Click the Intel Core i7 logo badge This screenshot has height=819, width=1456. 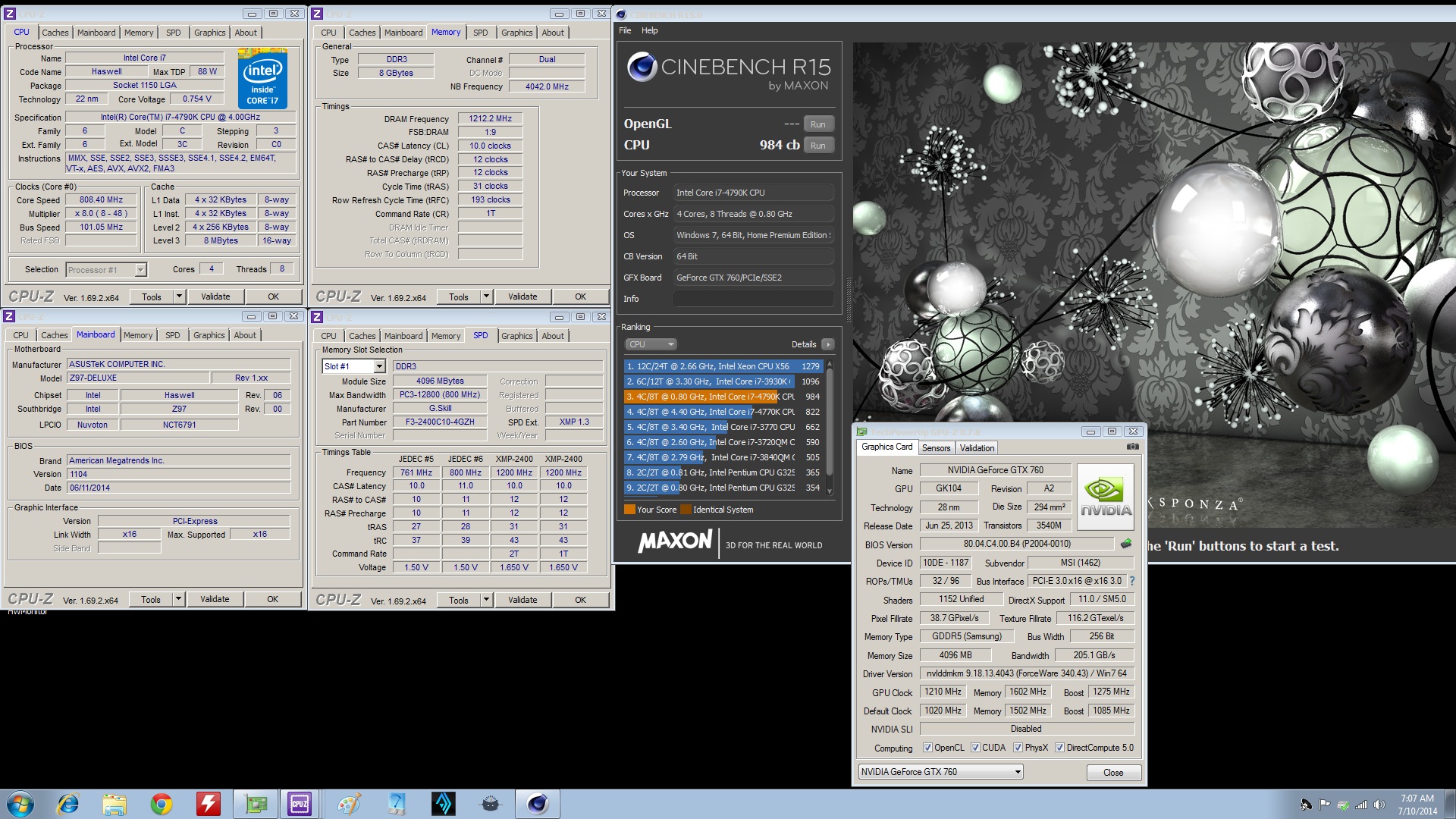point(262,78)
